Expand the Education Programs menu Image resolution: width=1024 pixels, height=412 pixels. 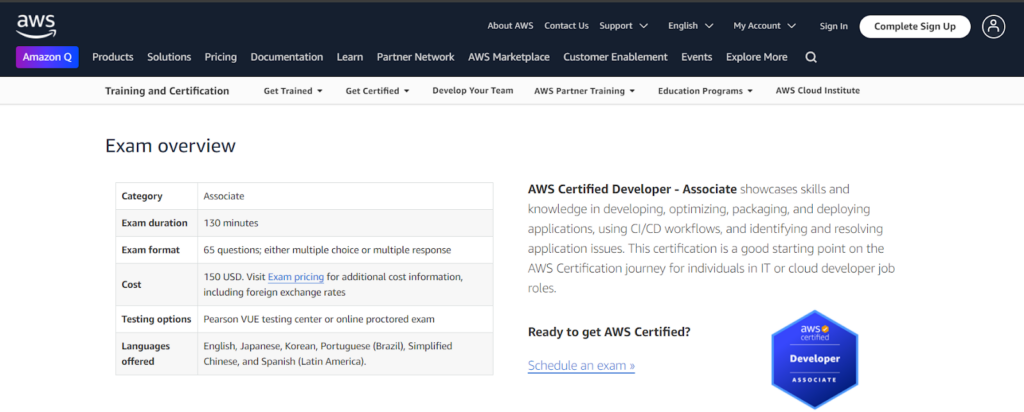(705, 91)
